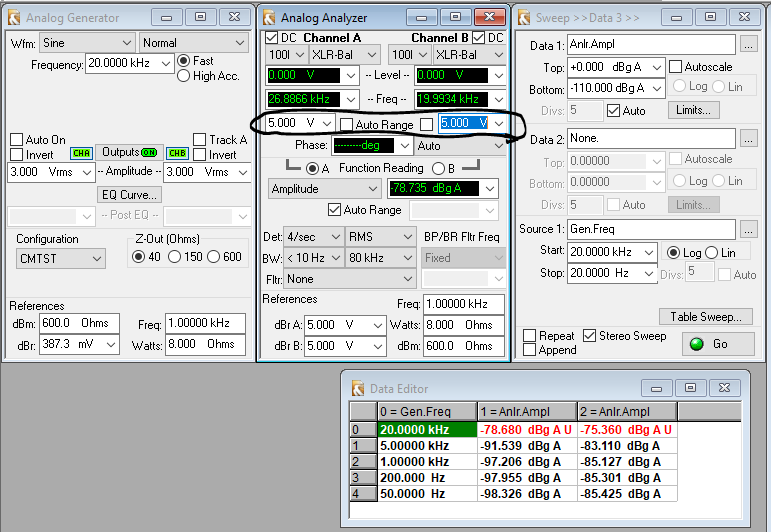771x532 pixels.
Task: Enable Channel A Auto Range checkbox
Action: click(x=347, y=124)
